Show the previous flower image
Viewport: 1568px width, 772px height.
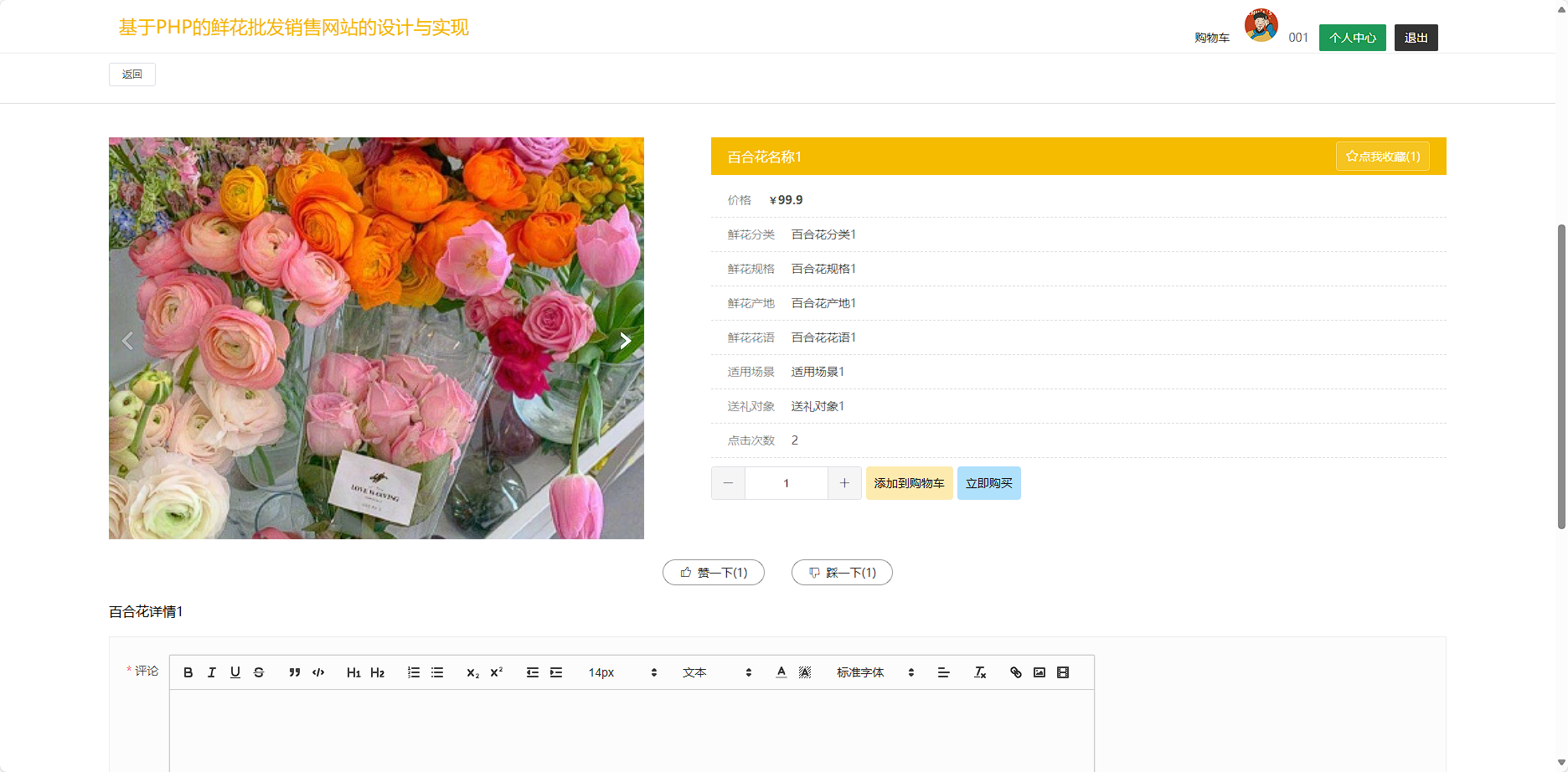pos(127,341)
